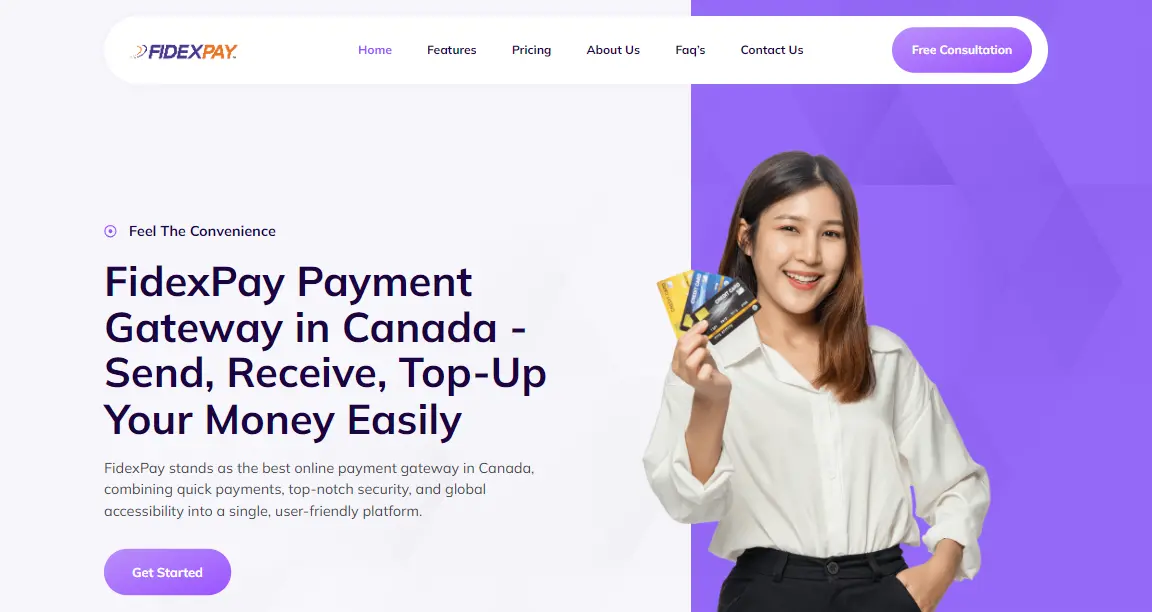Click the FidexPay Payment Gateway headline
Image resolution: width=1152 pixels, height=612 pixels.
click(x=325, y=350)
